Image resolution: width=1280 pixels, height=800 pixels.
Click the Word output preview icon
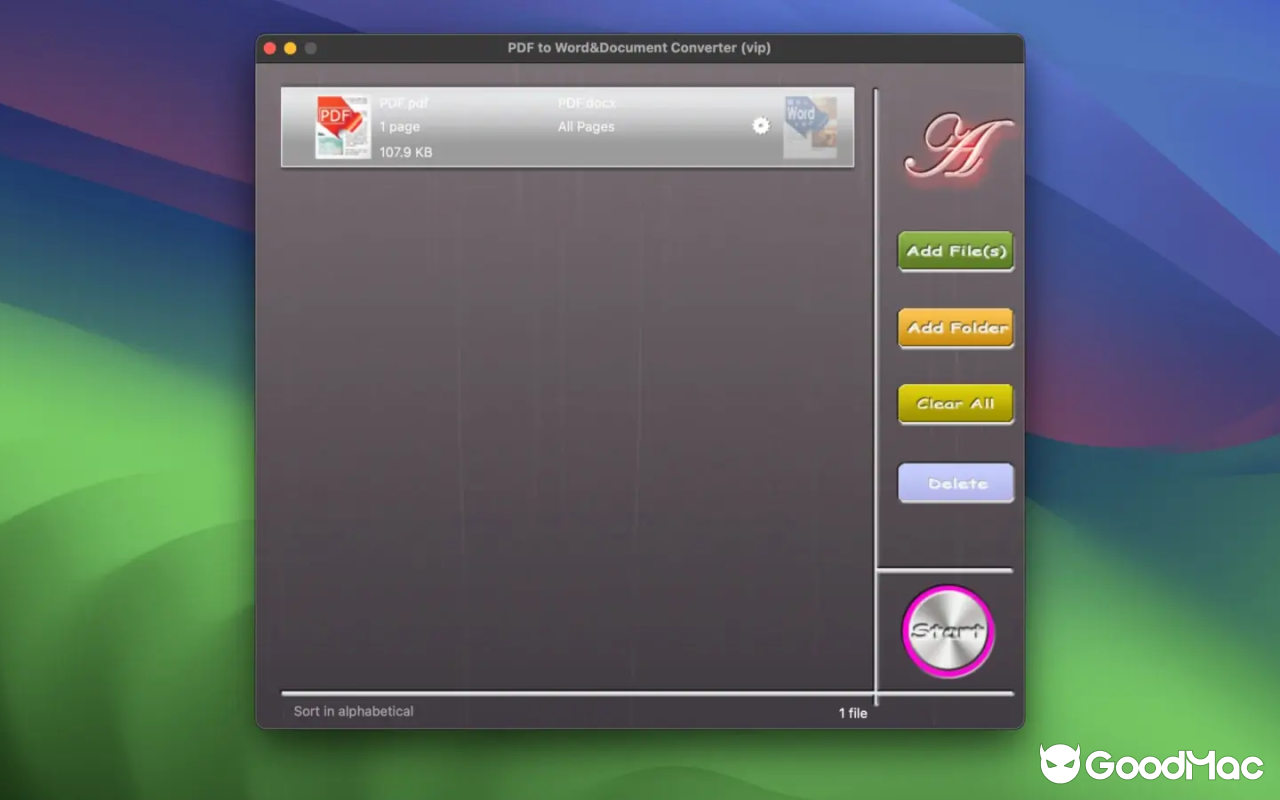point(811,126)
